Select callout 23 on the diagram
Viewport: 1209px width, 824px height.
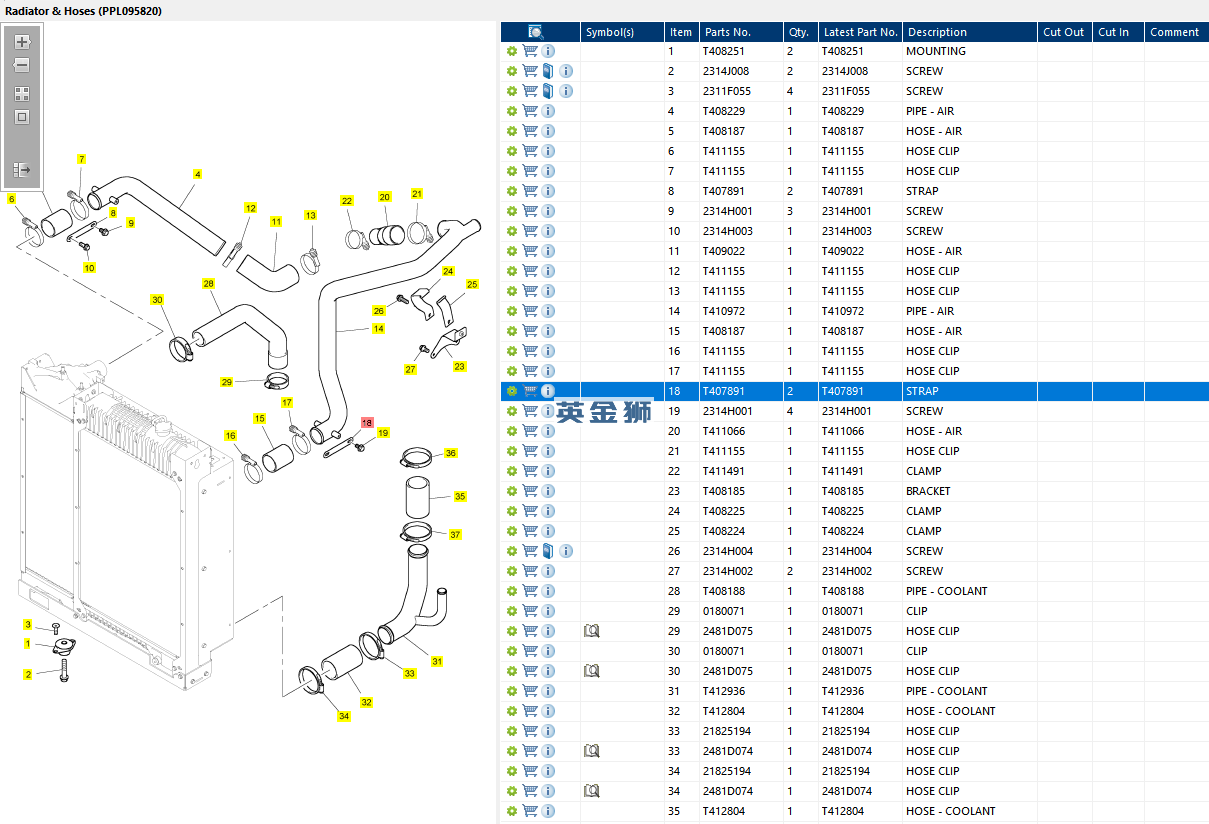[459, 366]
